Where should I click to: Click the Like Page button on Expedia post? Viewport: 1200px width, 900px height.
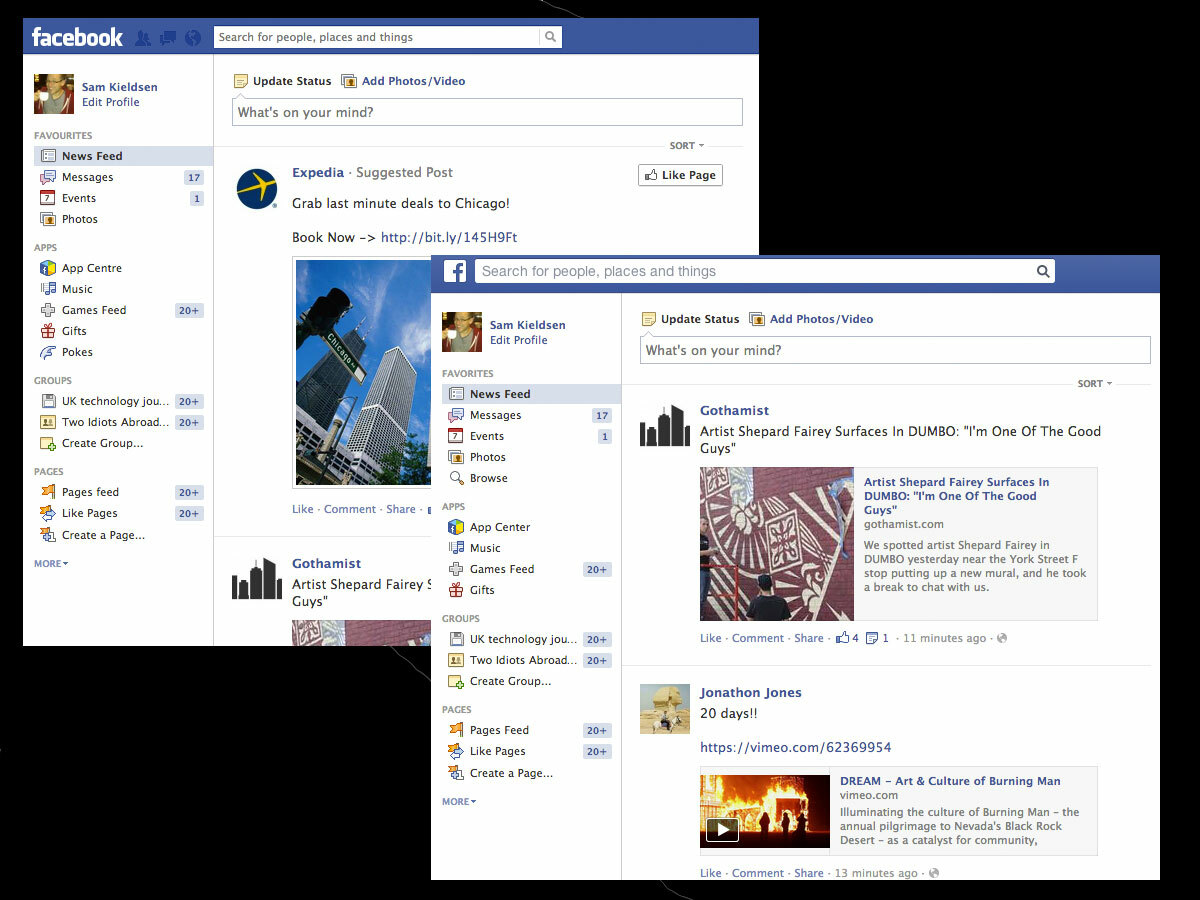pos(680,175)
